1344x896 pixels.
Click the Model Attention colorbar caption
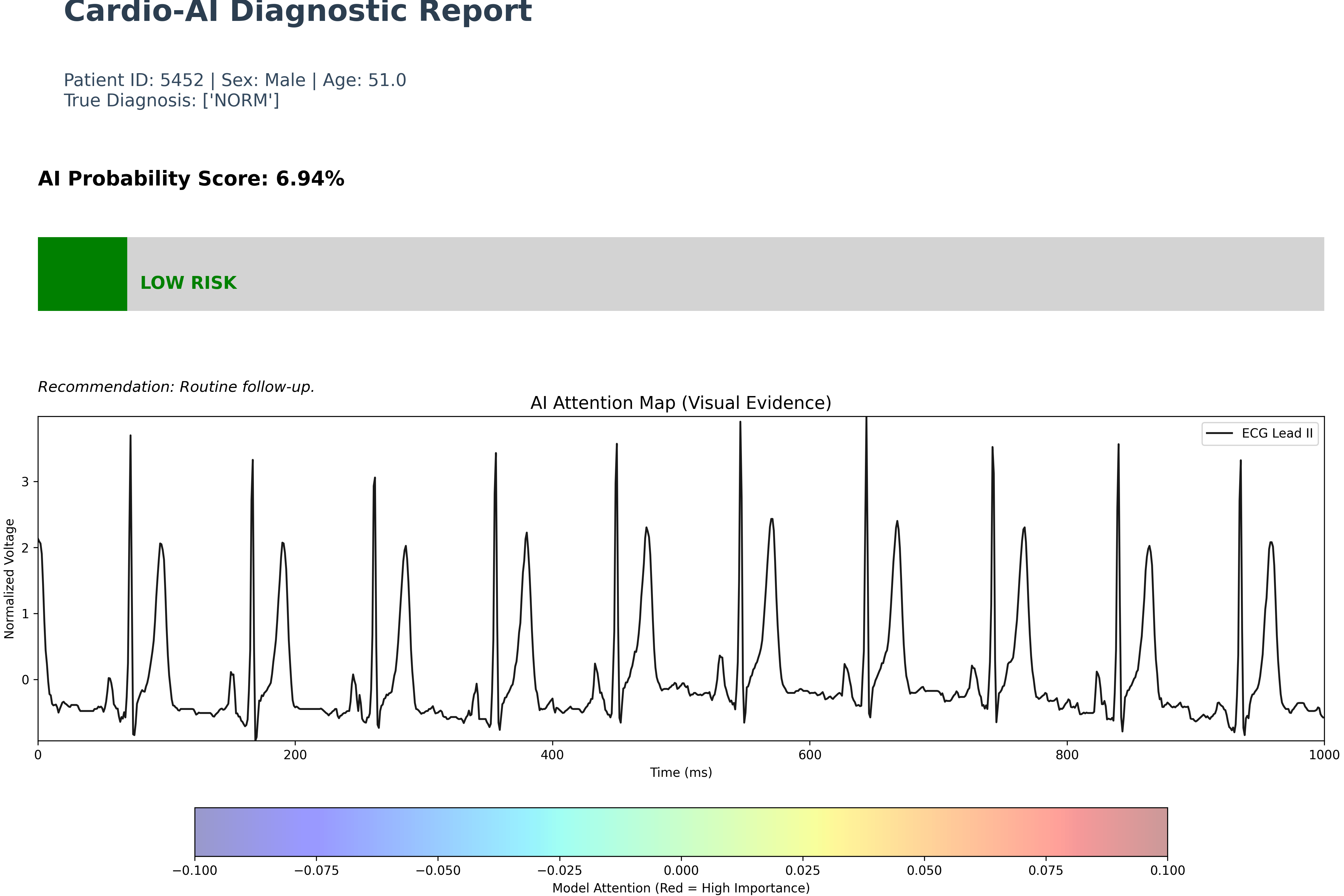(x=681, y=888)
